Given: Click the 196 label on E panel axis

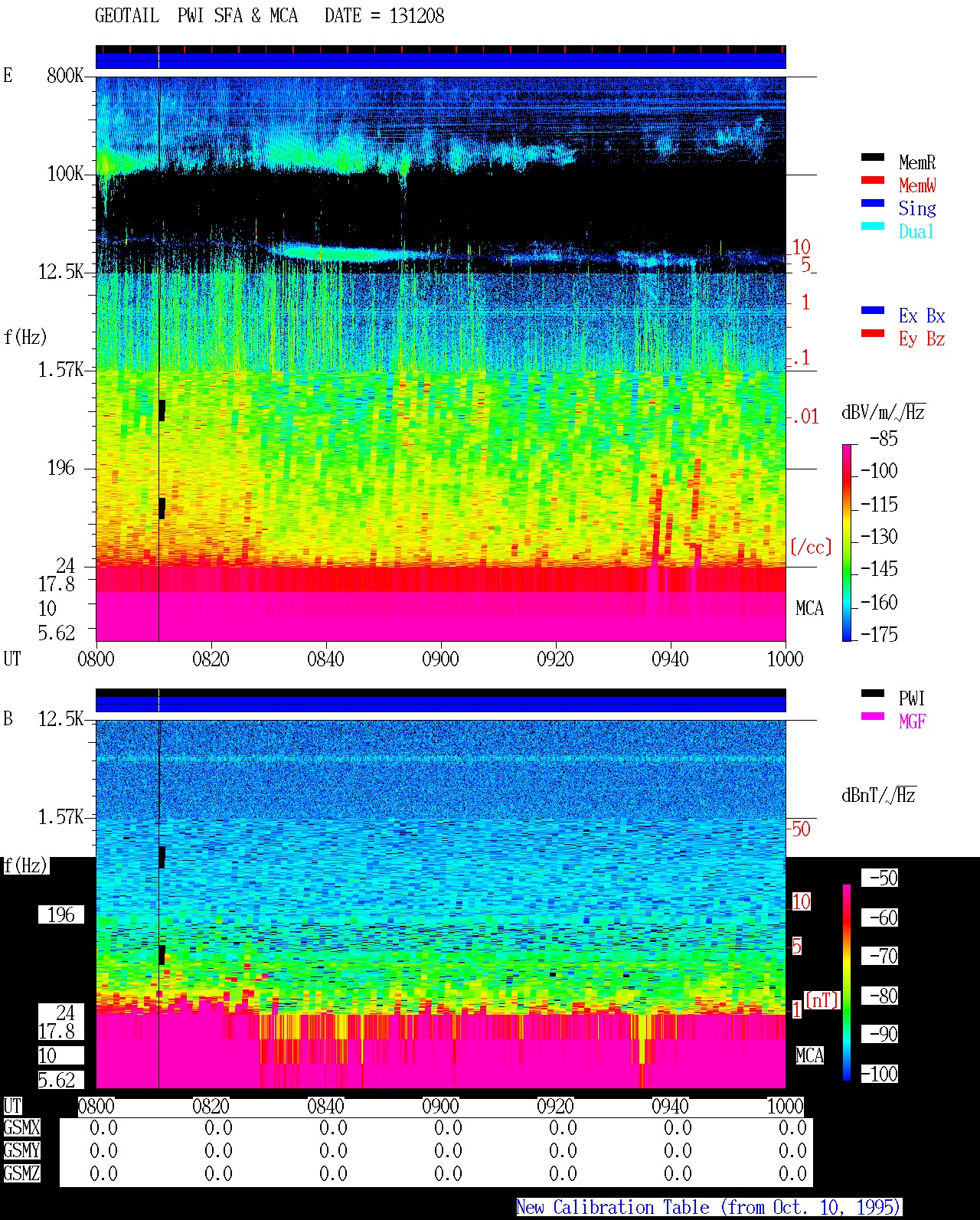Looking at the screenshot, I should point(61,468).
